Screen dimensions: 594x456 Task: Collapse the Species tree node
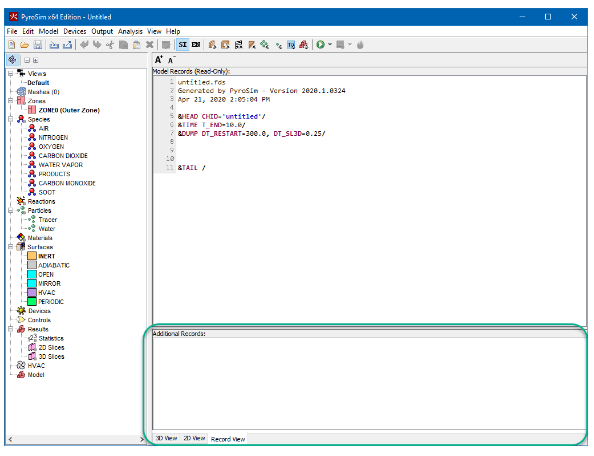tap(11, 119)
